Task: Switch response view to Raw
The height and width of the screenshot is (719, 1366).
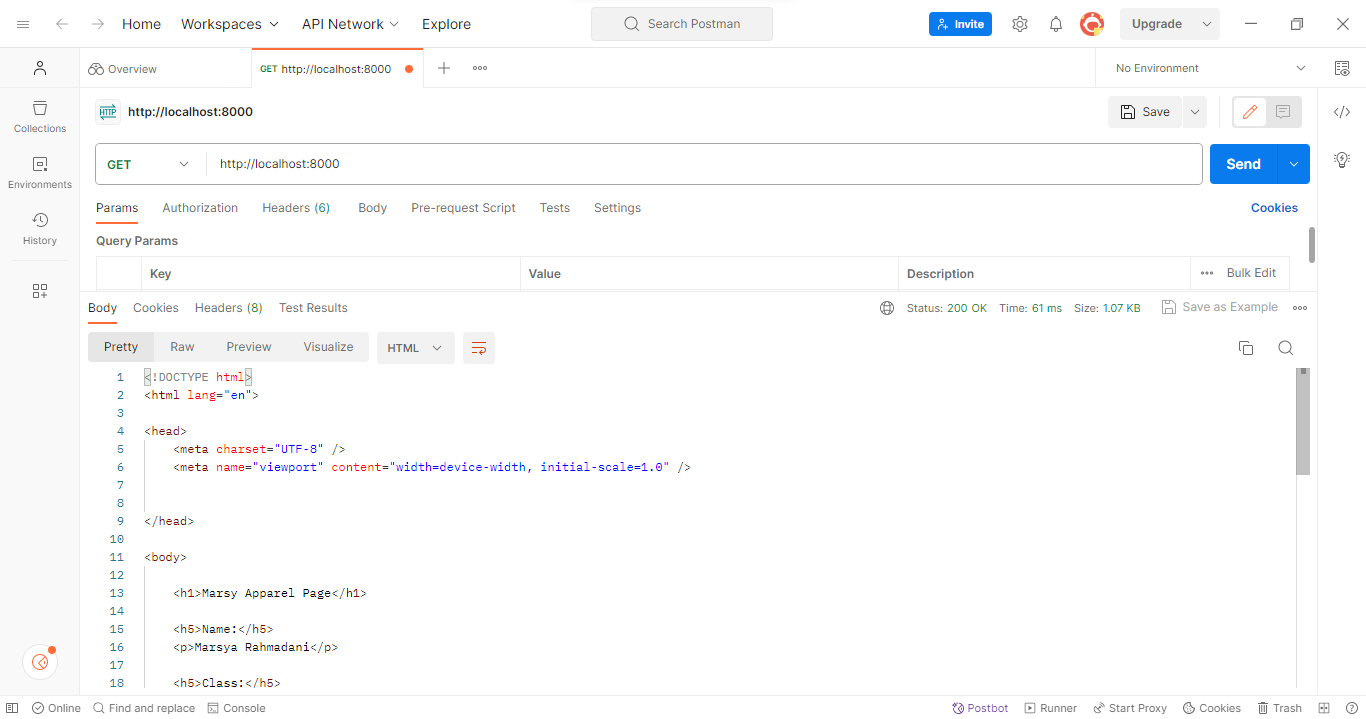Action: click(182, 346)
